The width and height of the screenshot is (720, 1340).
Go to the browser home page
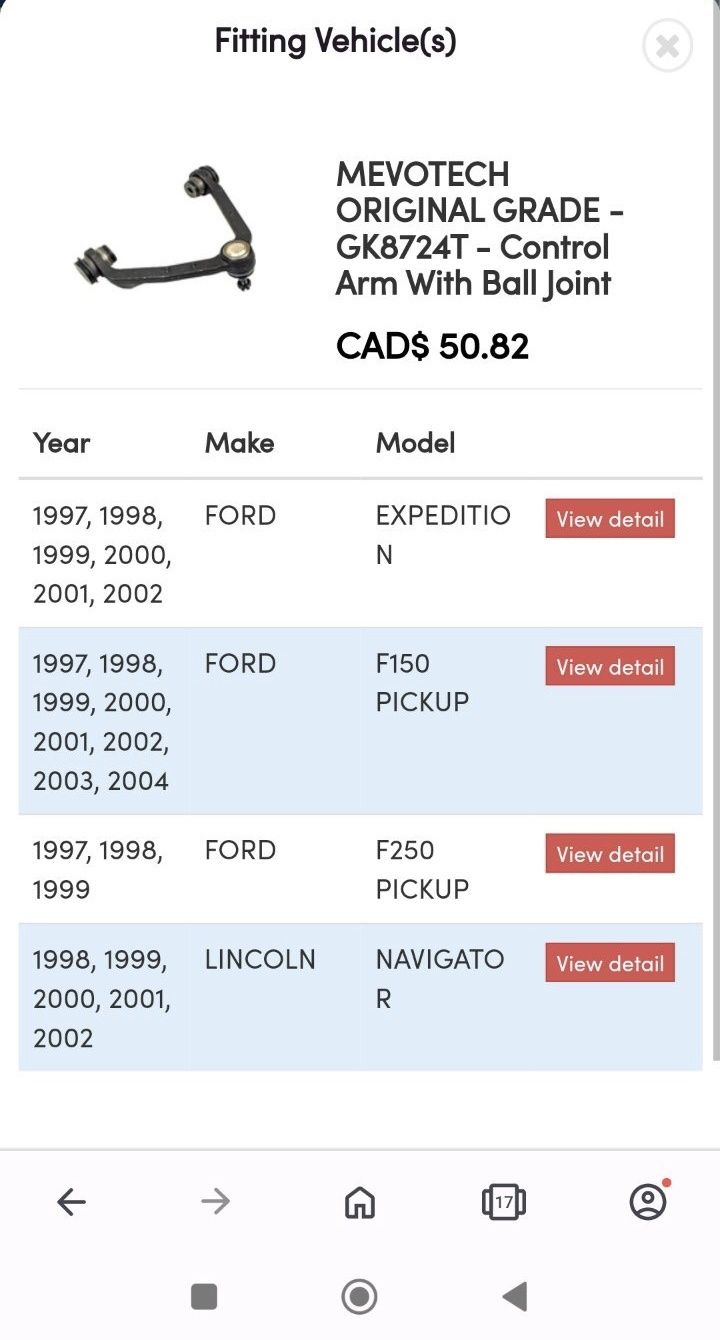tap(359, 1202)
